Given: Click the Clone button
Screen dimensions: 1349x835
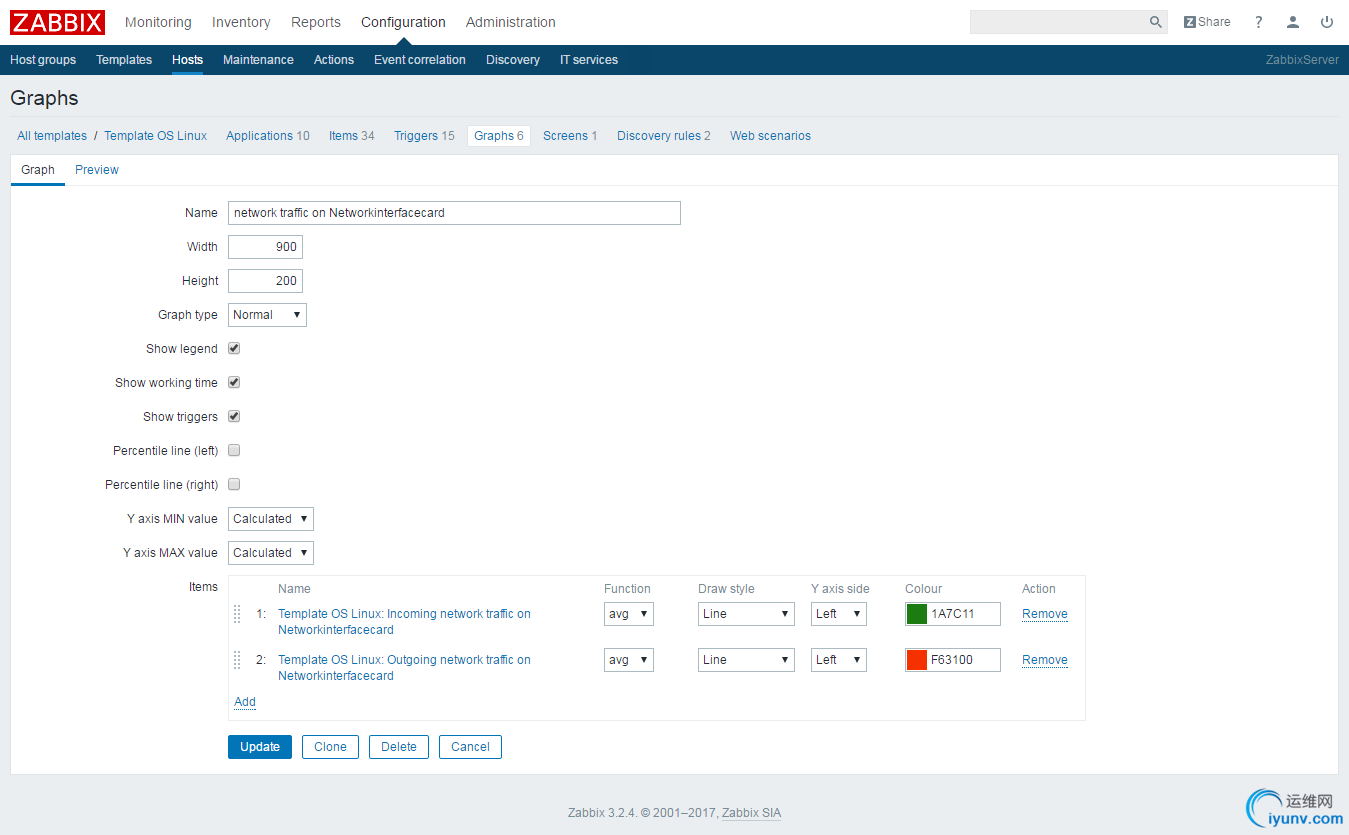Looking at the screenshot, I should click(330, 747).
